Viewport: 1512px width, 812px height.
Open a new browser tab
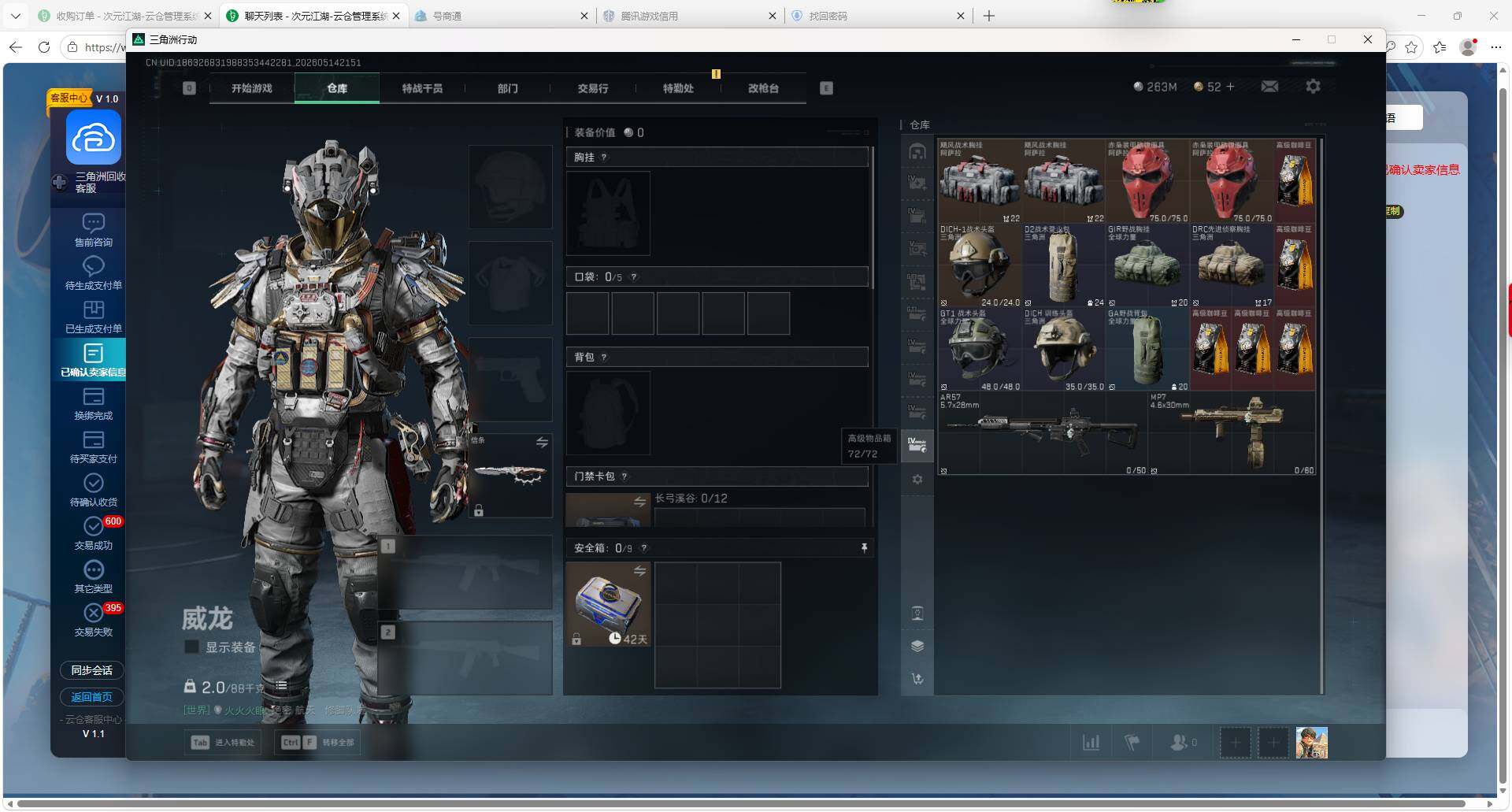click(989, 16)
